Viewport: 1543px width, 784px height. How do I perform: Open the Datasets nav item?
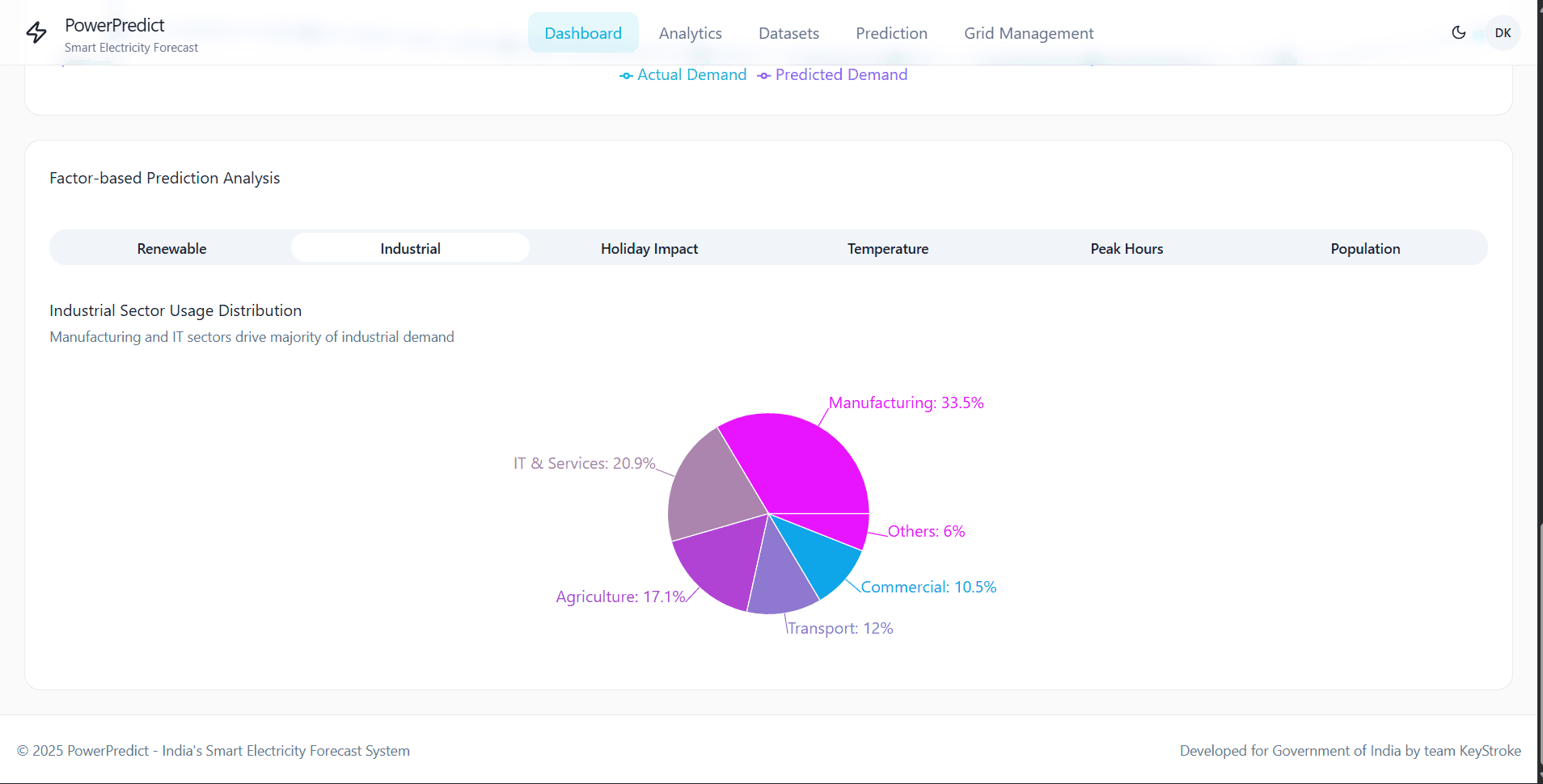point(788,33)
